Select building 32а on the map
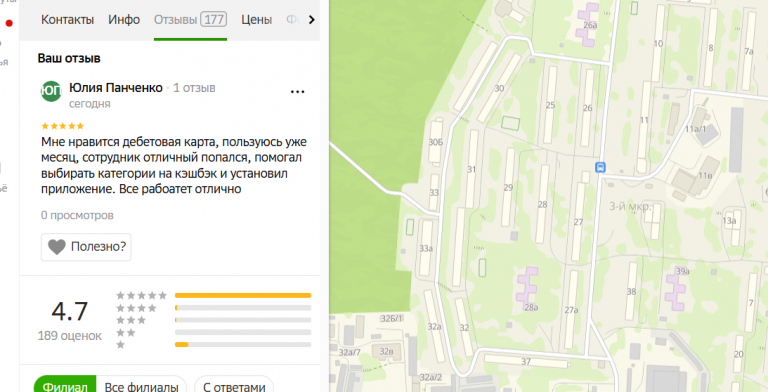Viewport: 768px width, 392px height. click(x=434, y=327)
